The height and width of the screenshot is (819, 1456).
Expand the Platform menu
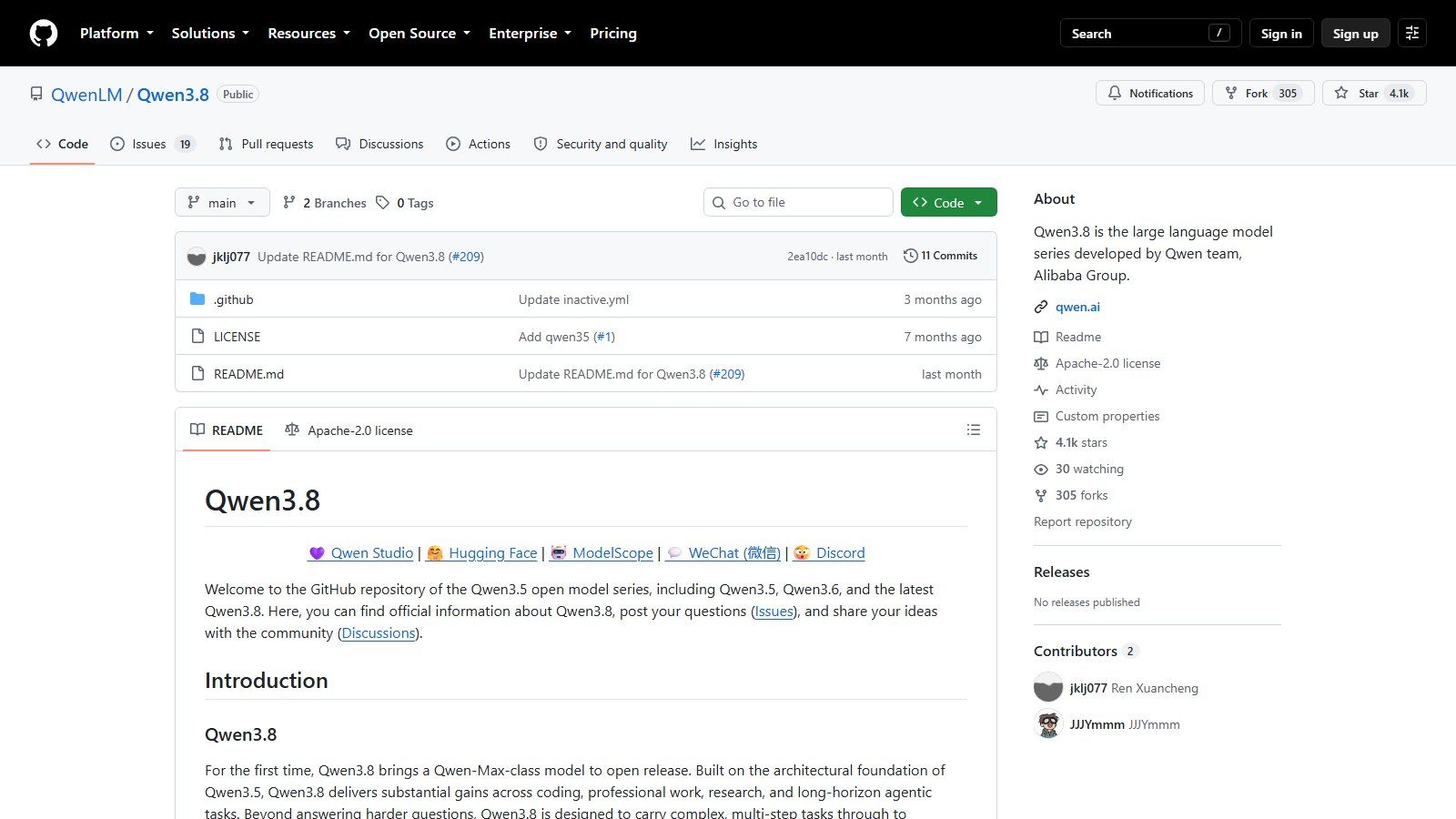tap(116, 34)
